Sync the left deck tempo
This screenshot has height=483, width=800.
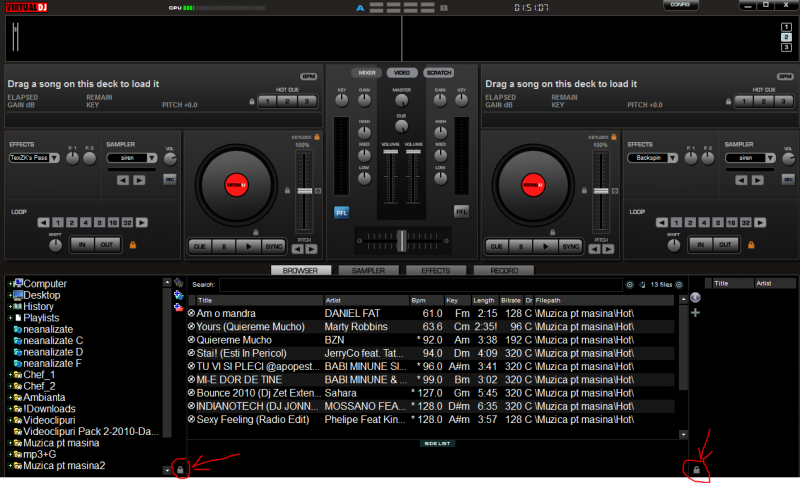[x=273, y=246]
